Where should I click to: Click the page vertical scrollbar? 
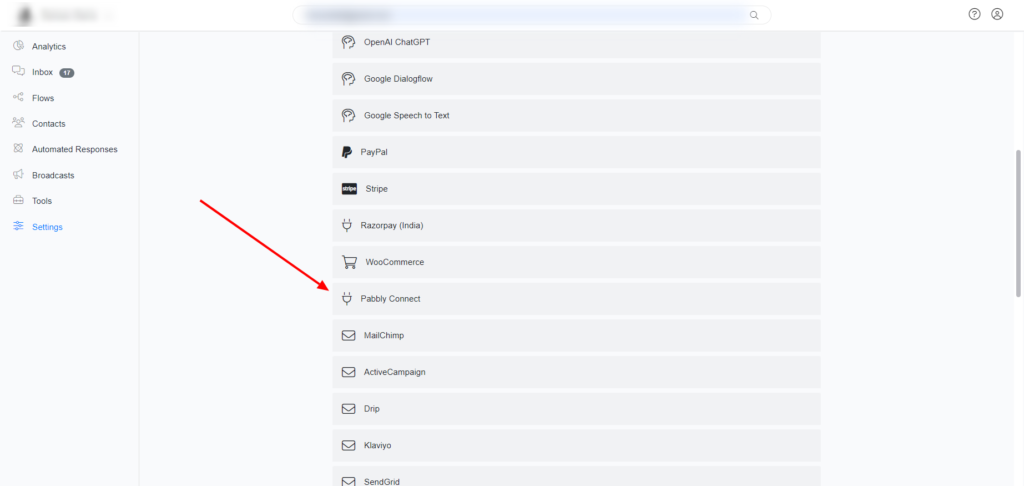tap(1019, 222)
